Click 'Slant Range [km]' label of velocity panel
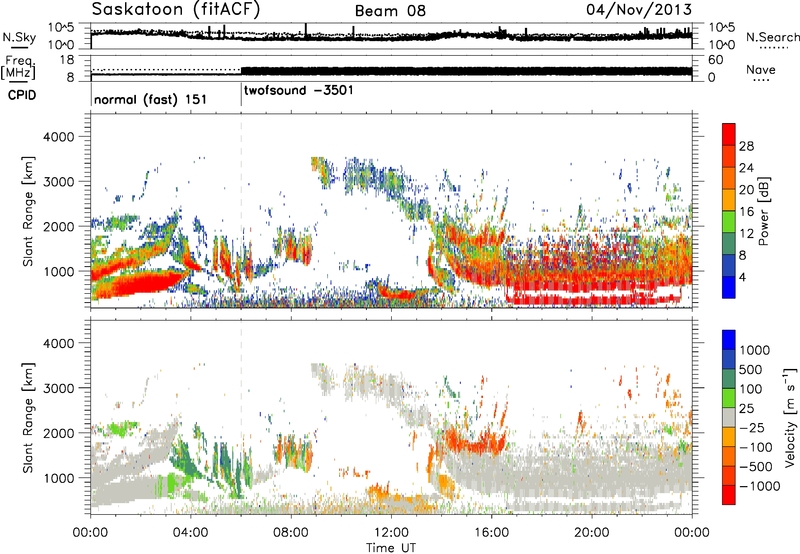Viewport: 800px width, 554px height. tap(28, 417)
